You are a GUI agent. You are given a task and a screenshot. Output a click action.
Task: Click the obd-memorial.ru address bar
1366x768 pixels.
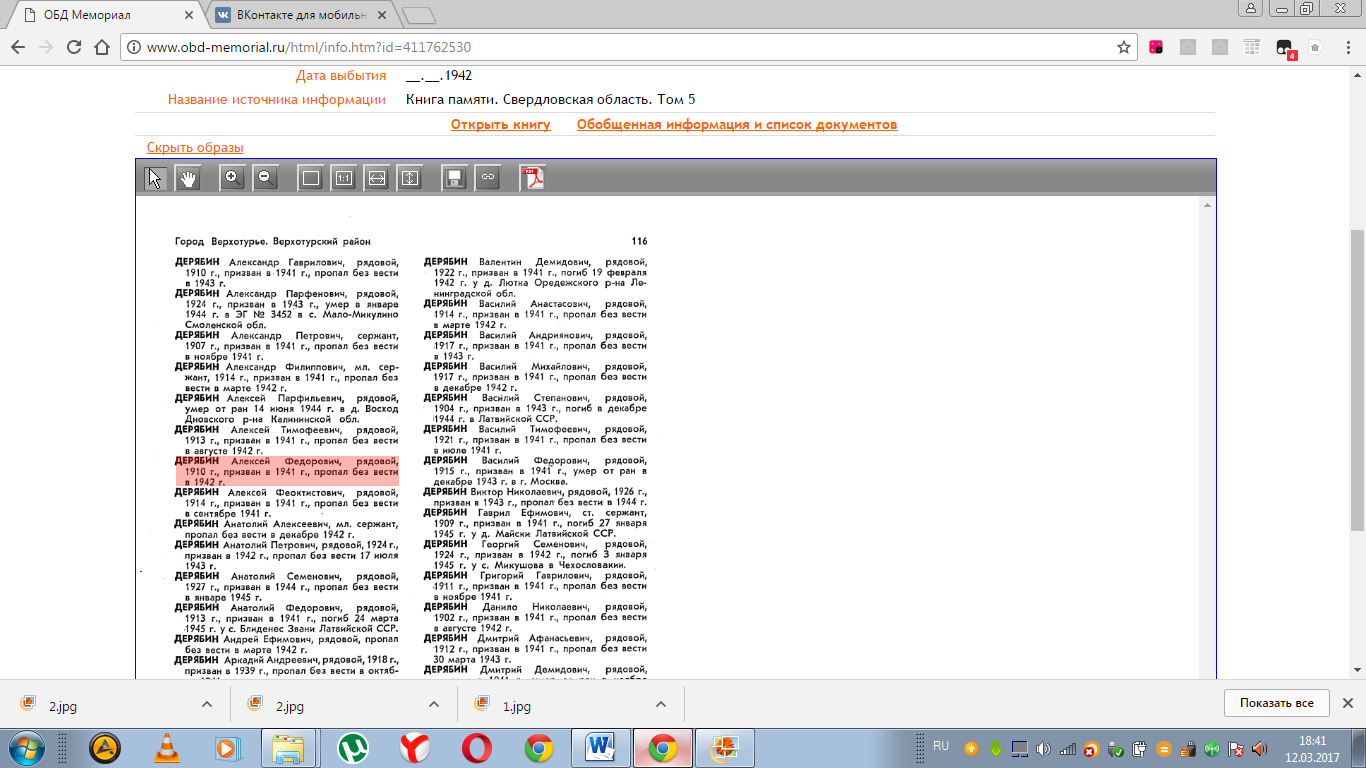pyautogui.click(x=620, y=47)
